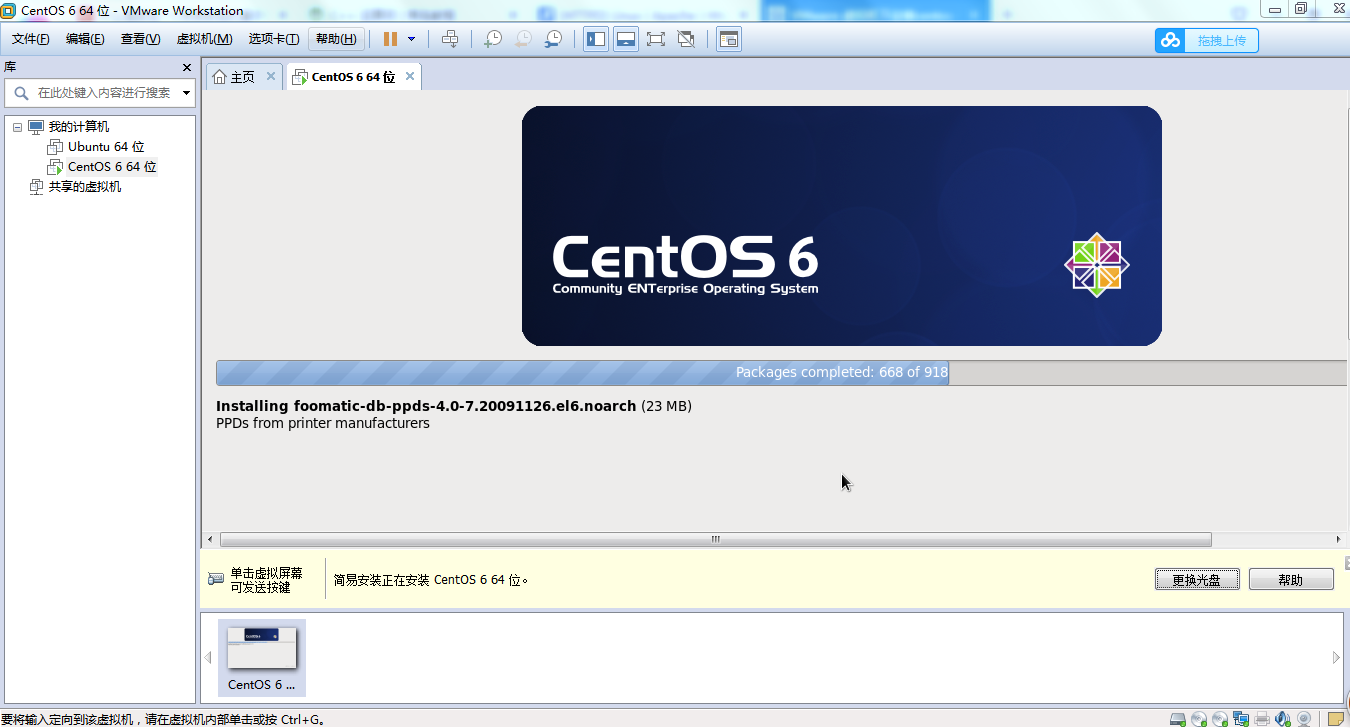Toggle the library sidebar visibility
Image resolution: width=1350 pixels, height=728 pixels.
pos(596,39)
